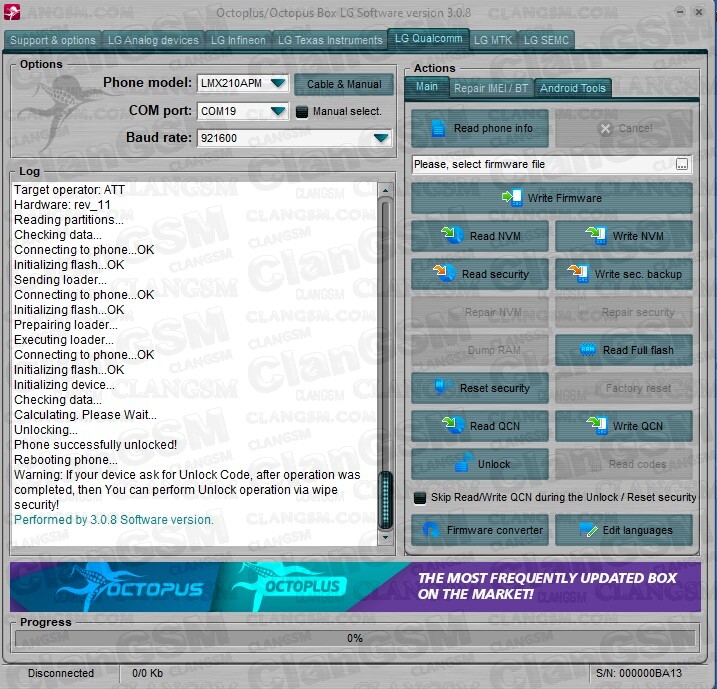
Task: Select the Main actions tab
Action: 427,86
